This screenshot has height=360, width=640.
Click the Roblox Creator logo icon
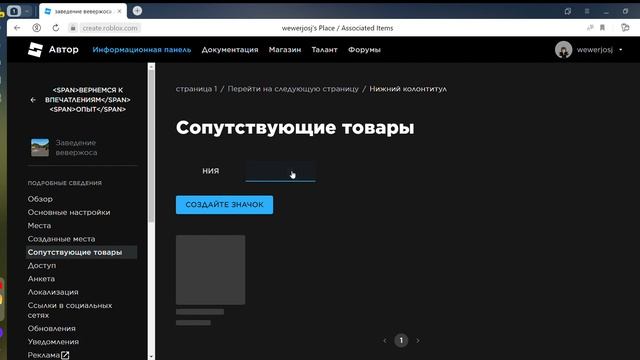35,49
